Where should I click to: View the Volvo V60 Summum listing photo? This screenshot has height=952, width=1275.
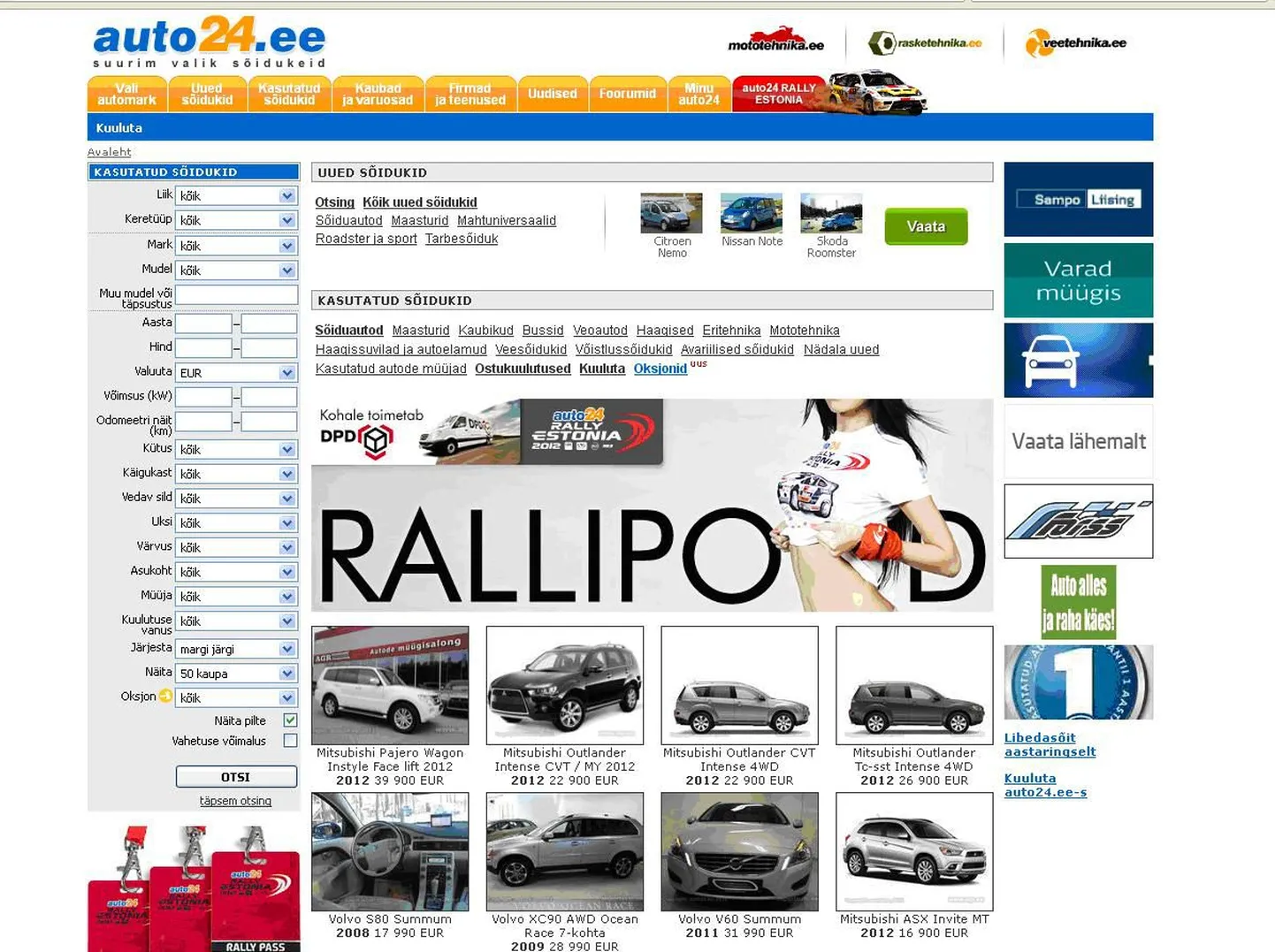(739, 851)
